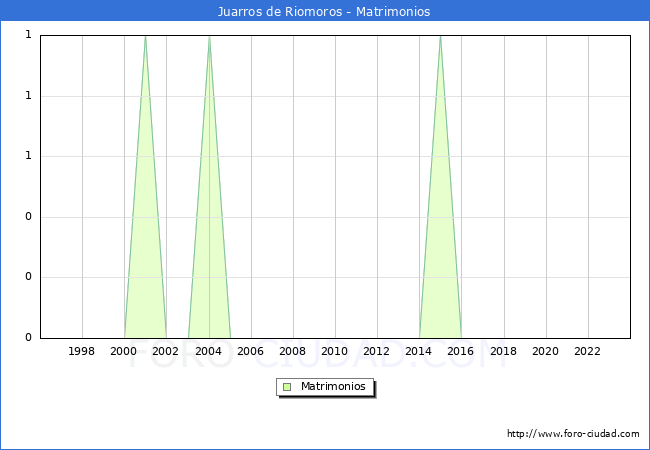Select the 2015 peak in the chart
Screen dimensions: 650x450
[440, 38]
